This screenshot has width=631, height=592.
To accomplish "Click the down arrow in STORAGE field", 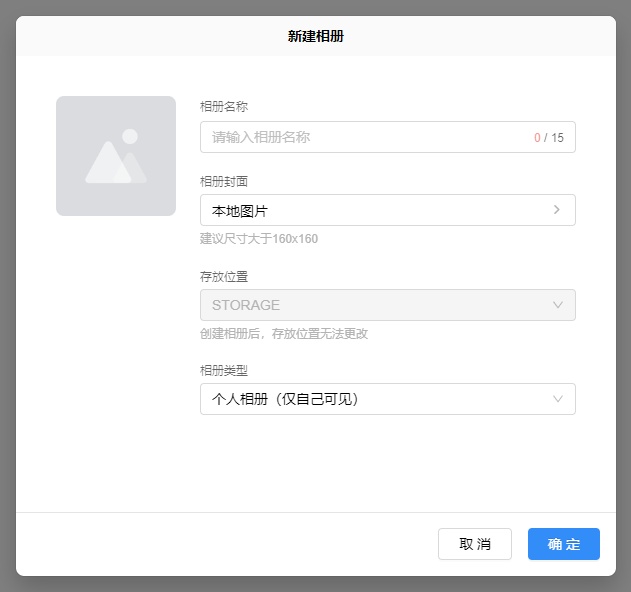I will (558, 305).
